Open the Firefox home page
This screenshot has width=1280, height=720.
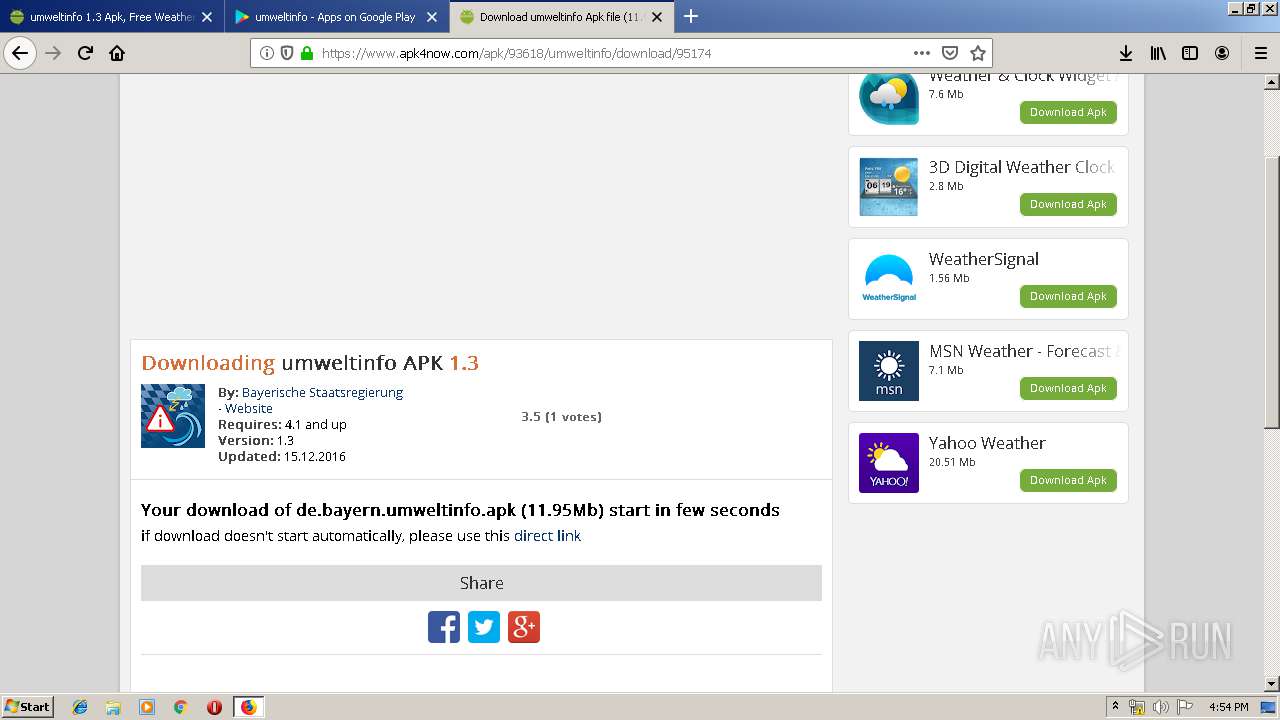tap(117, 53)
